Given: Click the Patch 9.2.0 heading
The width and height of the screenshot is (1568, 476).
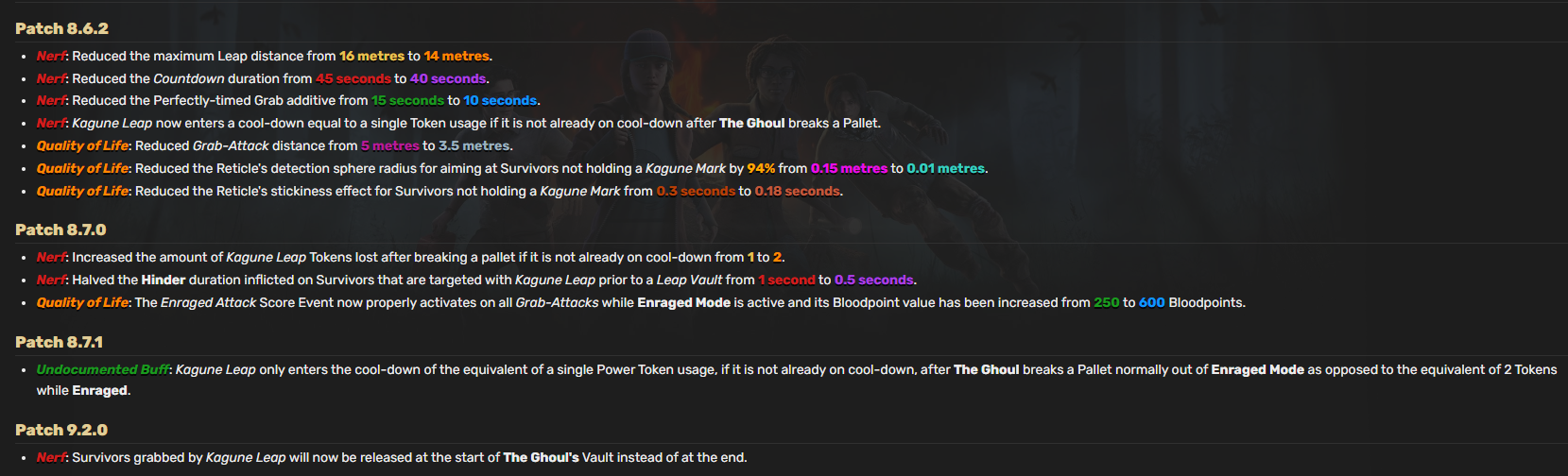Looking at the screenshot, I should [61, 430].
